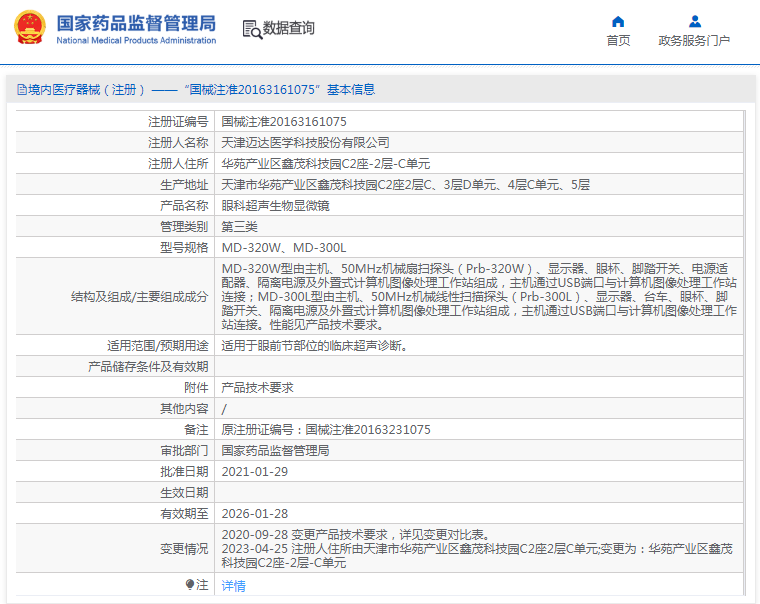This screenshot has width=760, height=604.
Task: Click the 数据查询 label
Action: coord(288,28)
